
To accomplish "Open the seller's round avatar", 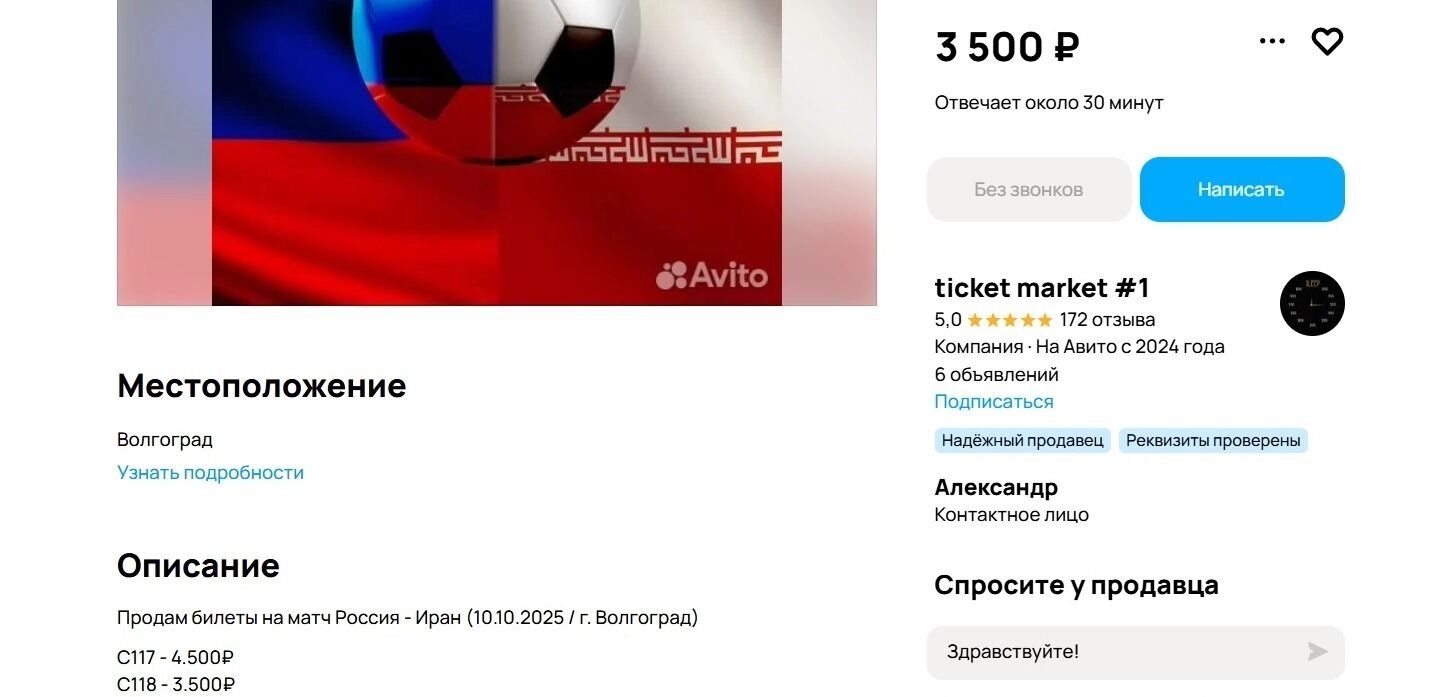I will (1312, 303).
